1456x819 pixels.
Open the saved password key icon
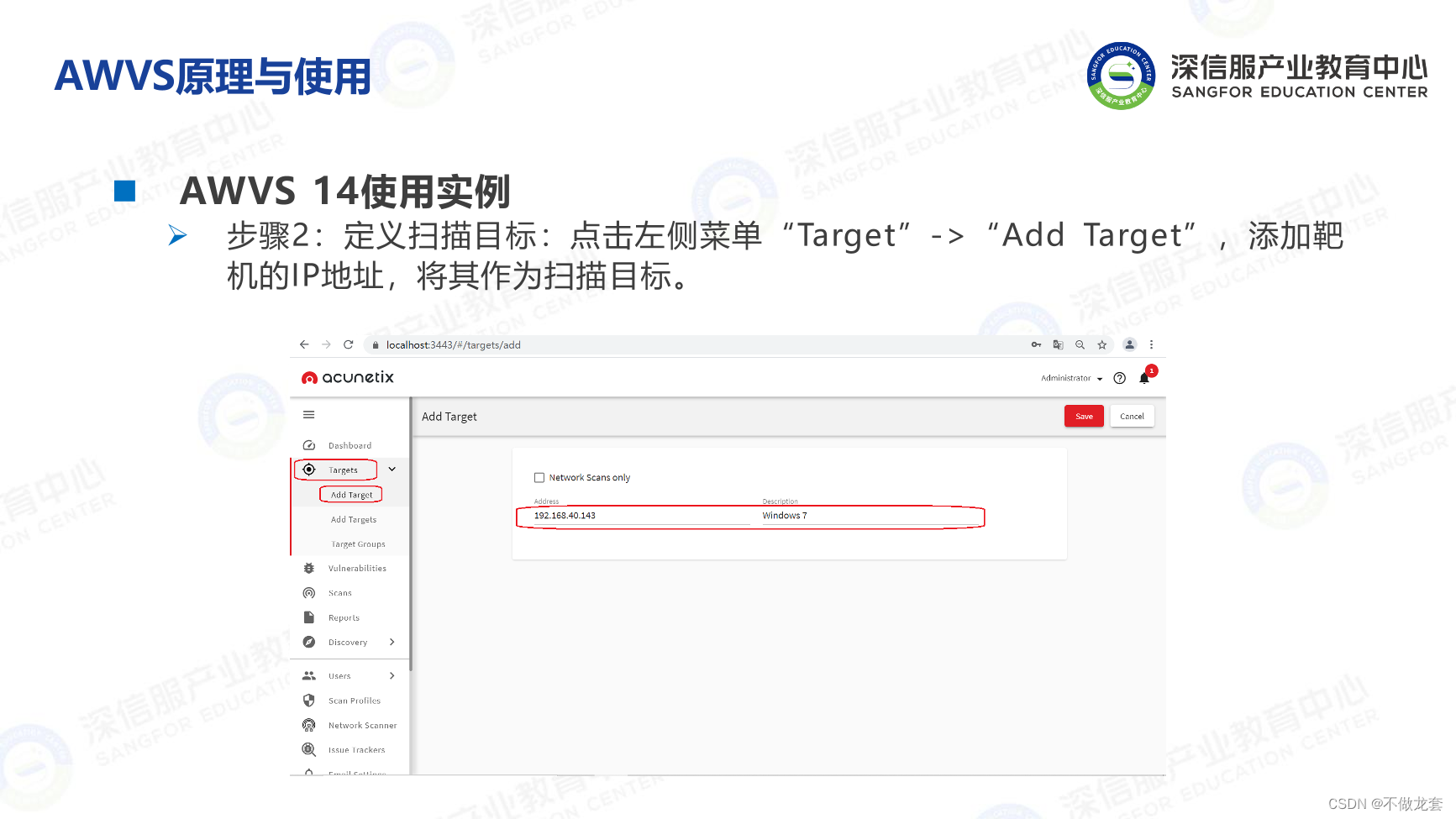click(x=1036, y=344)
